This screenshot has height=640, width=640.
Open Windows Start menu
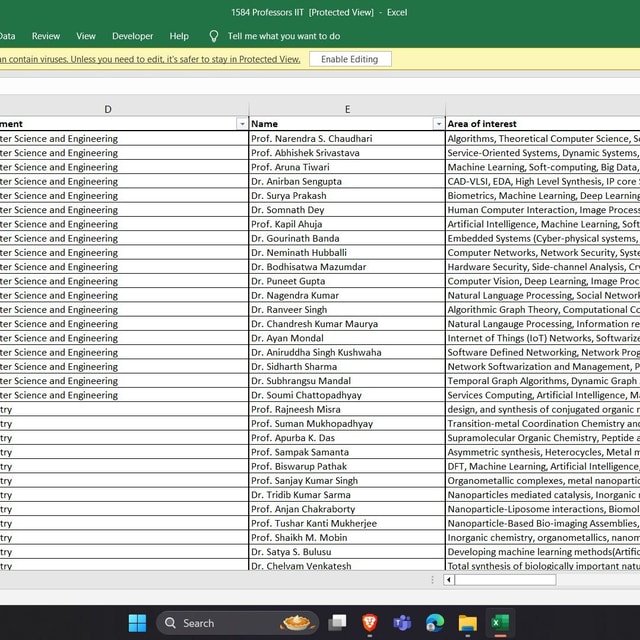click(x=137, y=623)
